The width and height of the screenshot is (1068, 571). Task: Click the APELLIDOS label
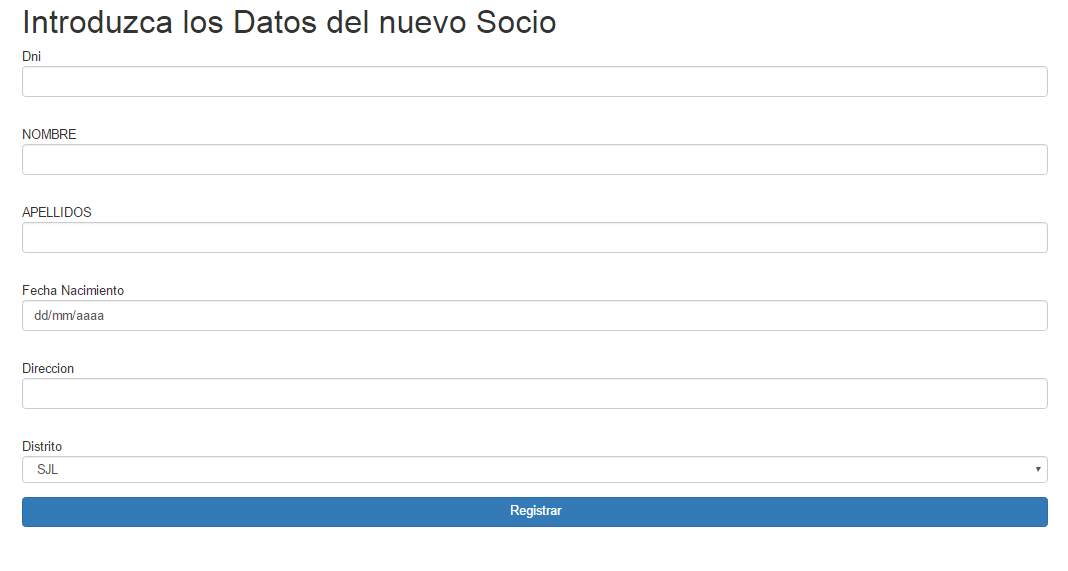coord(57,213)
